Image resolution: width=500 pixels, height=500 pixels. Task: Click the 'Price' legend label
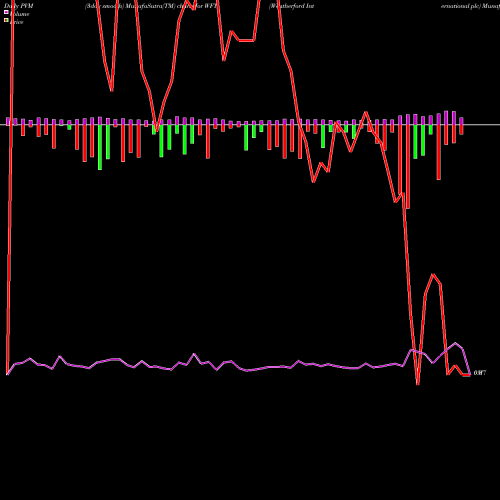point(17,22)
